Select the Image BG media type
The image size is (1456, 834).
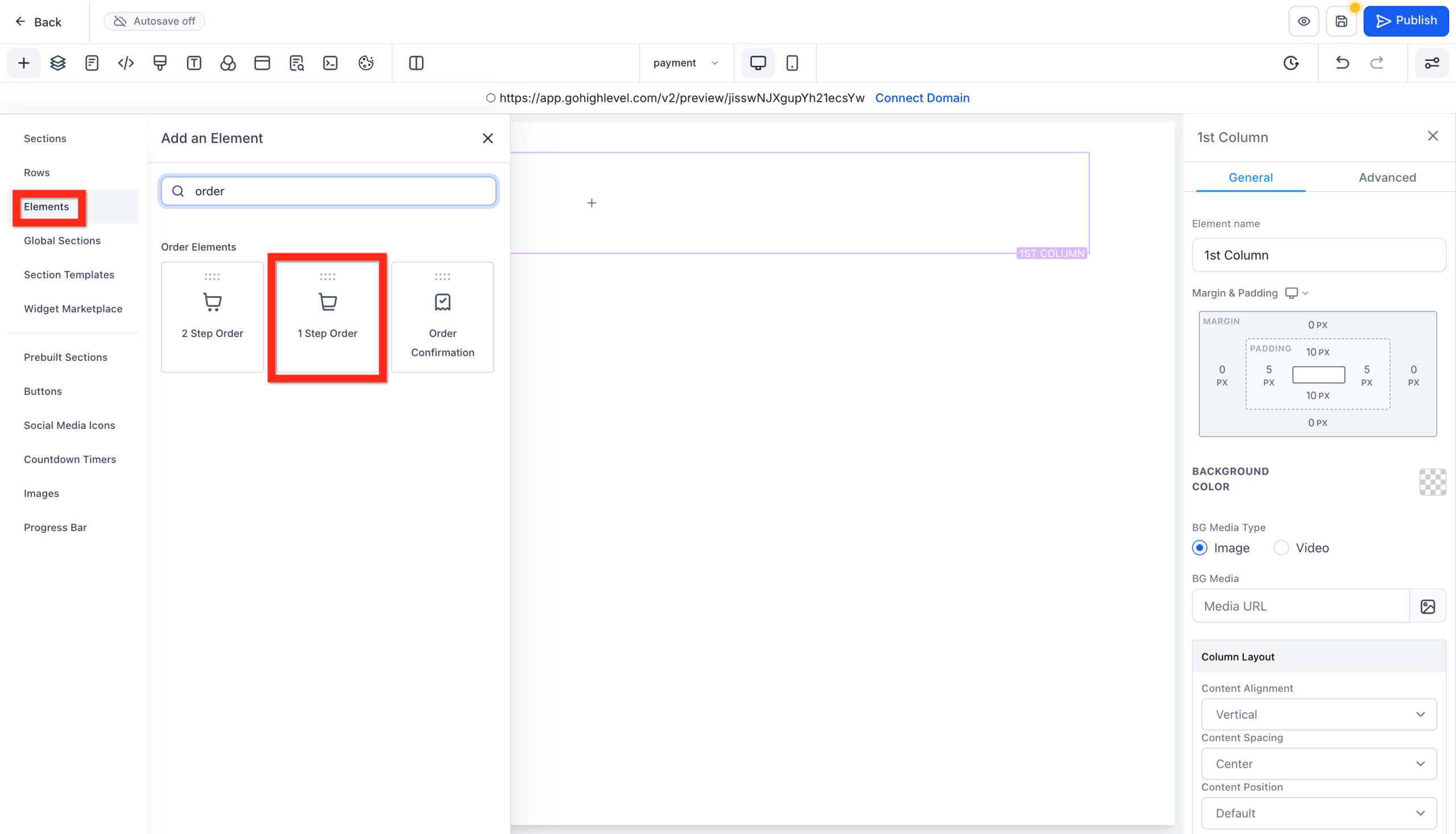[x=1200, y=547]
